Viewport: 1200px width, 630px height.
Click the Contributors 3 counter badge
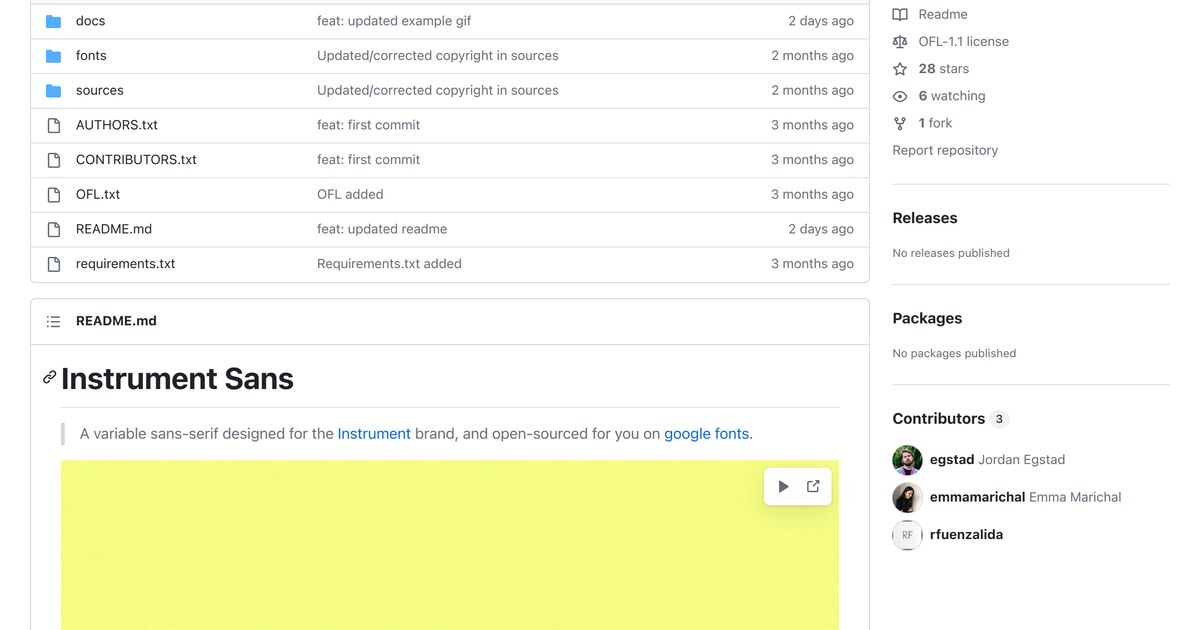point(999,418)
